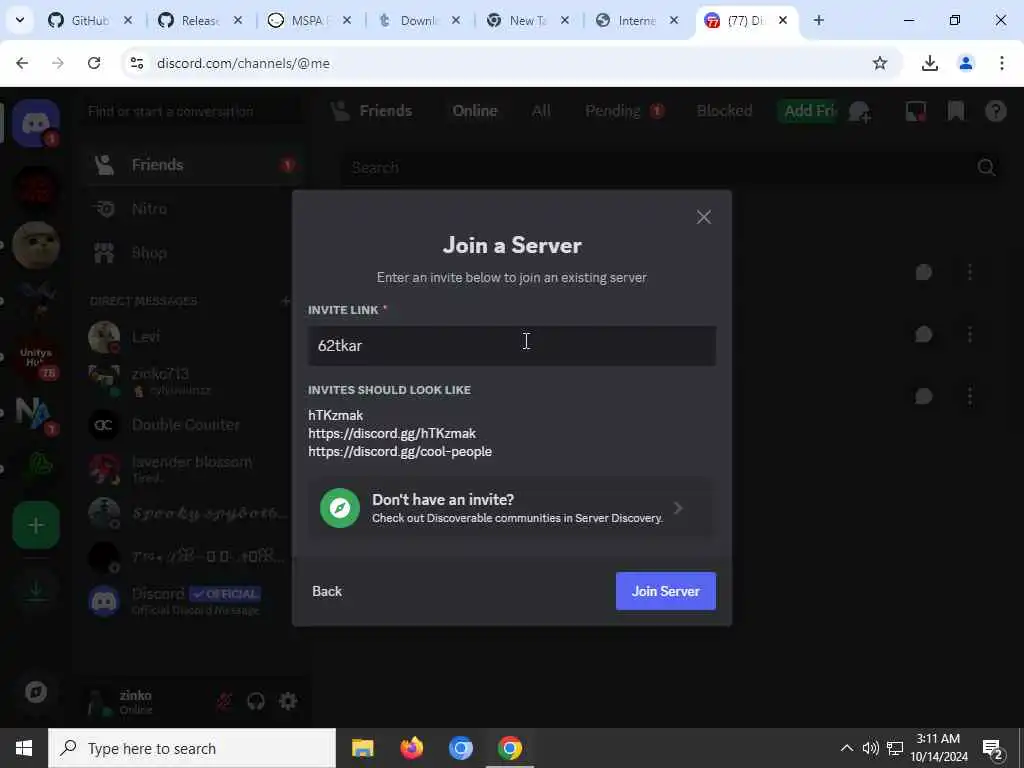Switch to the All friends tab
Screen dimensions: 1024x768
tap(541, 111)
